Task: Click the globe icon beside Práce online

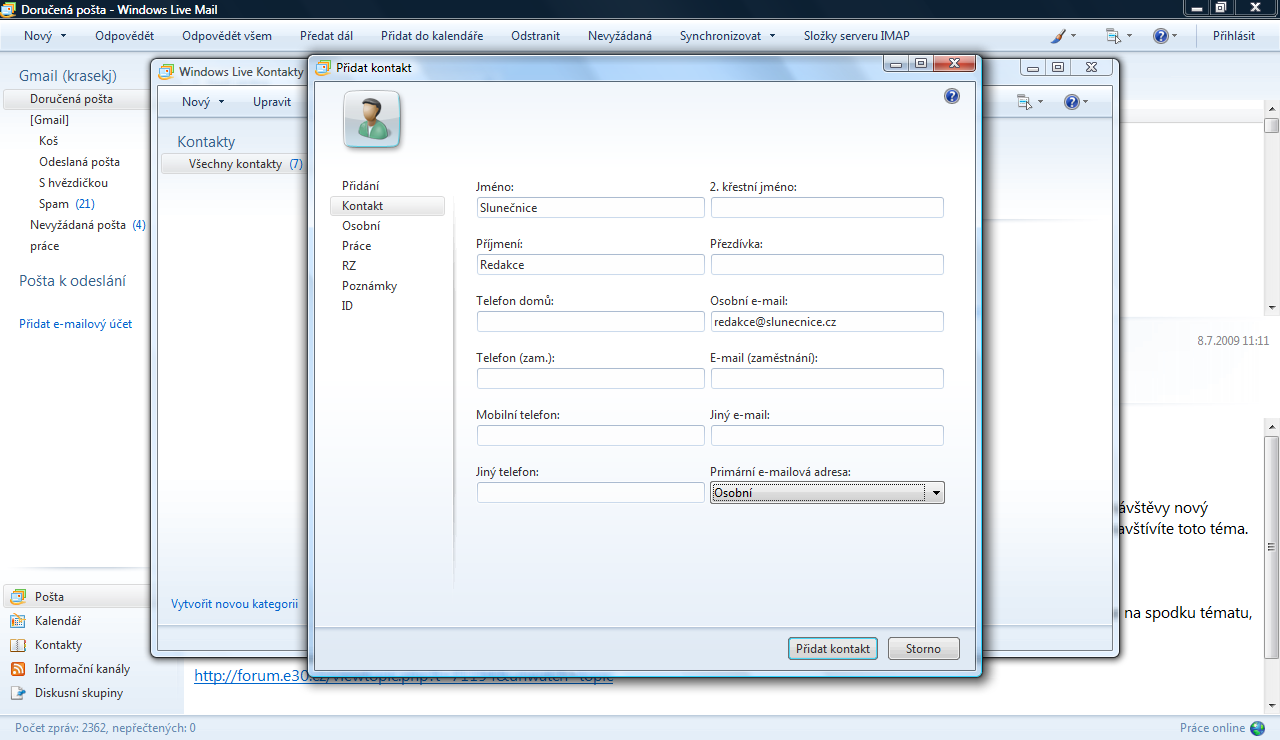Action: point(1257,728)
